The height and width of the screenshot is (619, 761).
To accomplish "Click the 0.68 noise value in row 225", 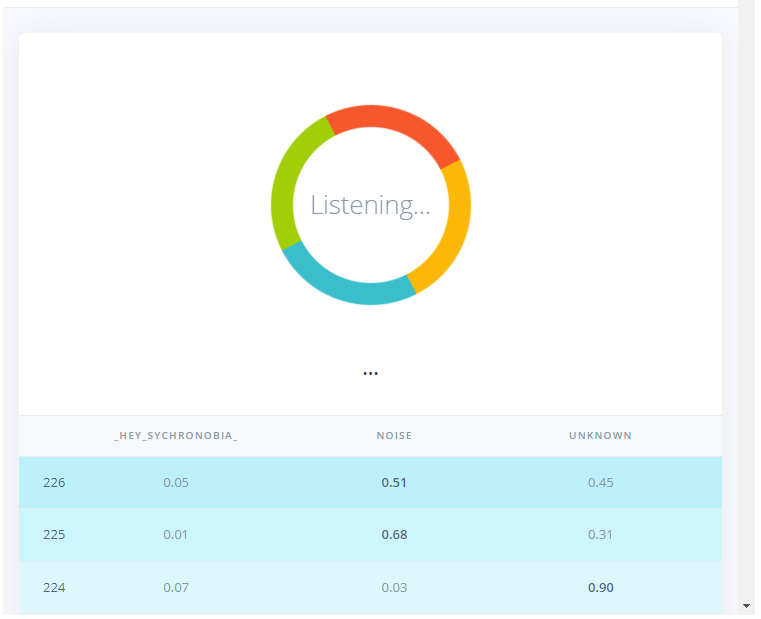I will (394, 534).
